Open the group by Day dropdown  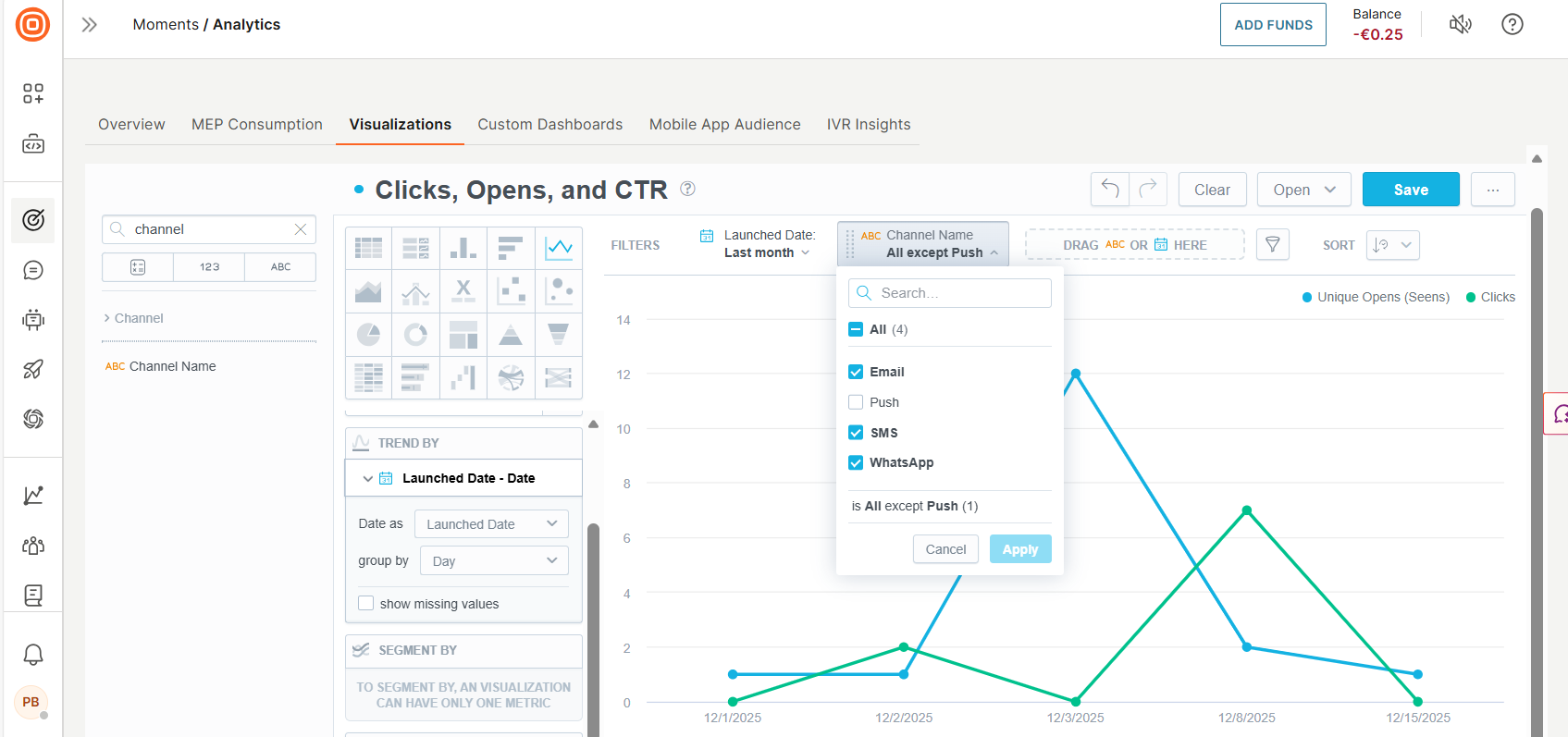point(494,561)
